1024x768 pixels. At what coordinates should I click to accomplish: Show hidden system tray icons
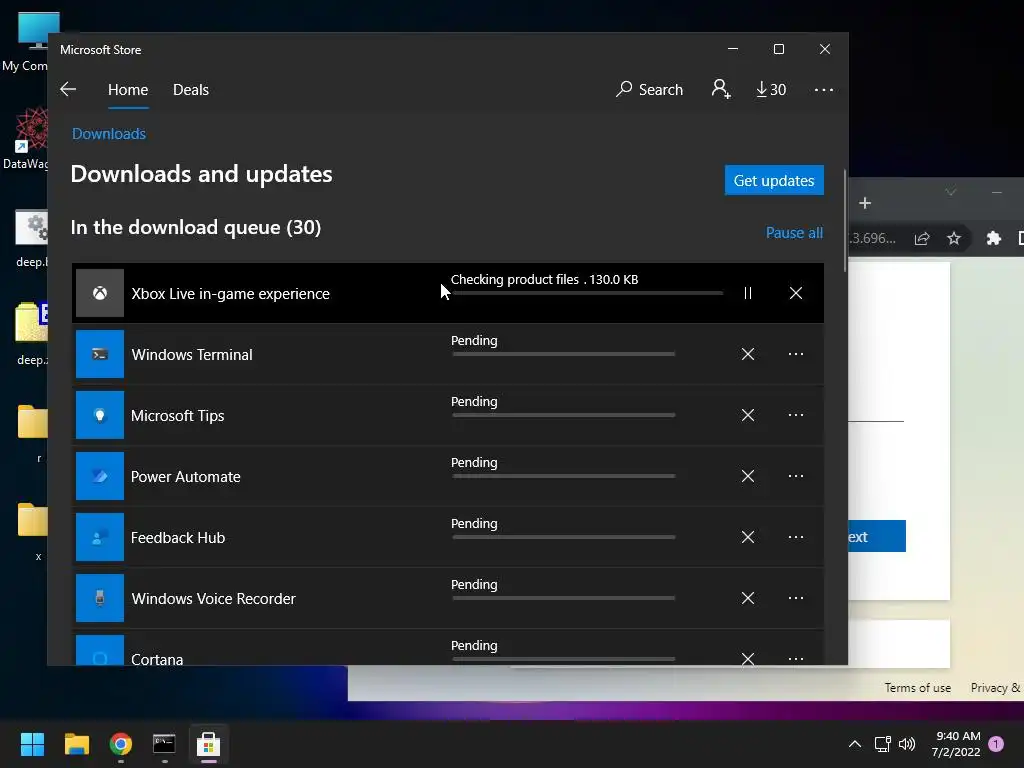[x=854, y=744]
